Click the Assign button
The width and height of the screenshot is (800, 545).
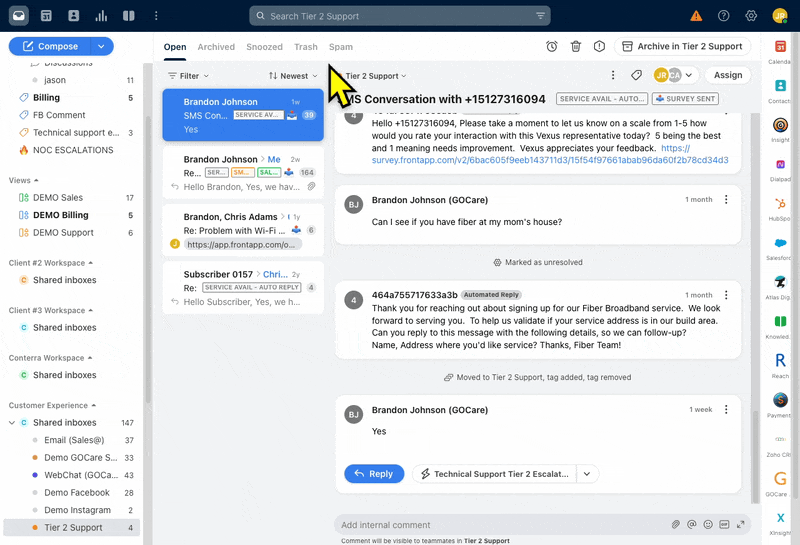728,75
